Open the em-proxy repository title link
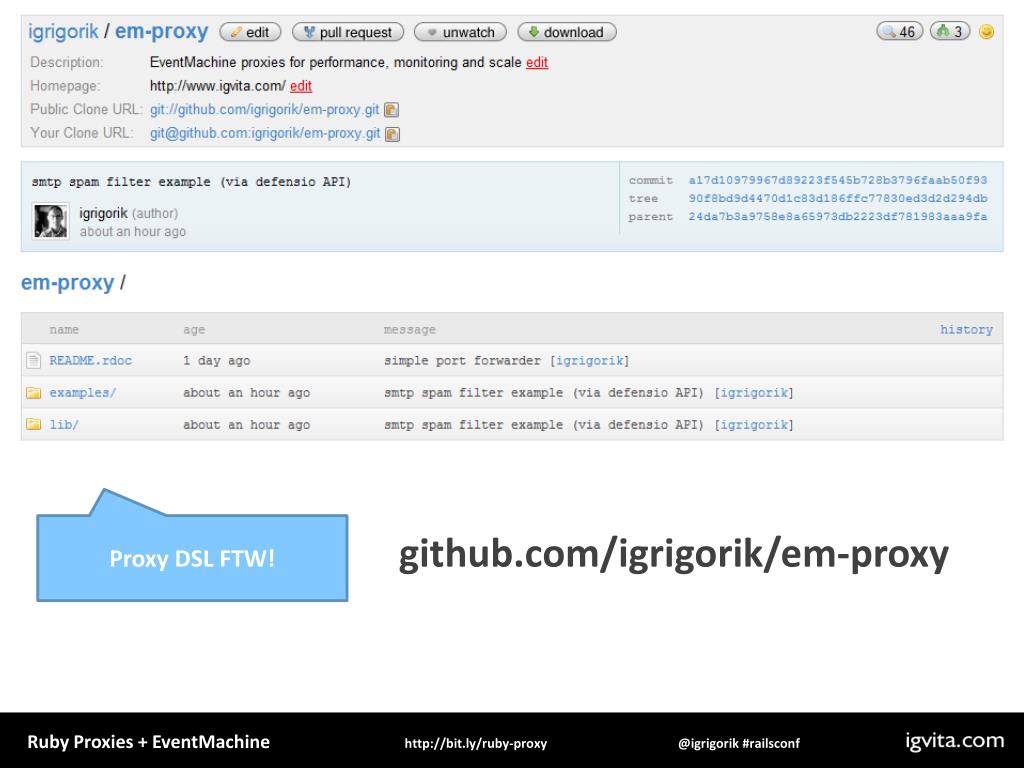Screen dimensions: 1024x768 (x=161, y=31)
